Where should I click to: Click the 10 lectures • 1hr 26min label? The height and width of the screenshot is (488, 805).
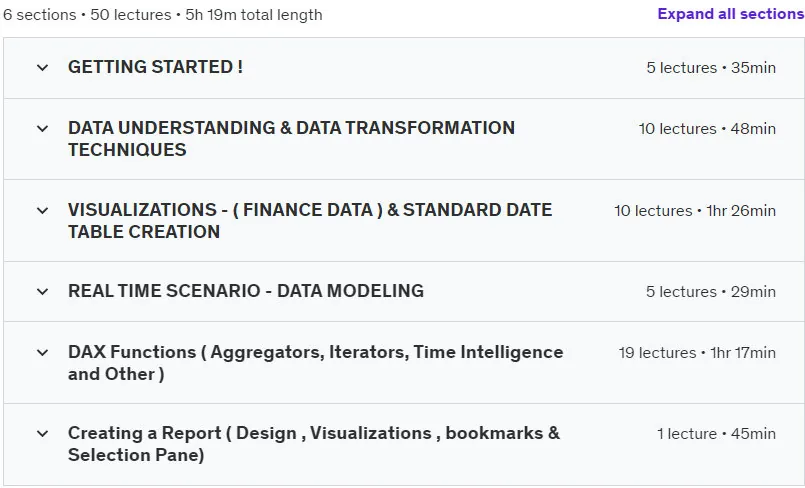[695, 211]
